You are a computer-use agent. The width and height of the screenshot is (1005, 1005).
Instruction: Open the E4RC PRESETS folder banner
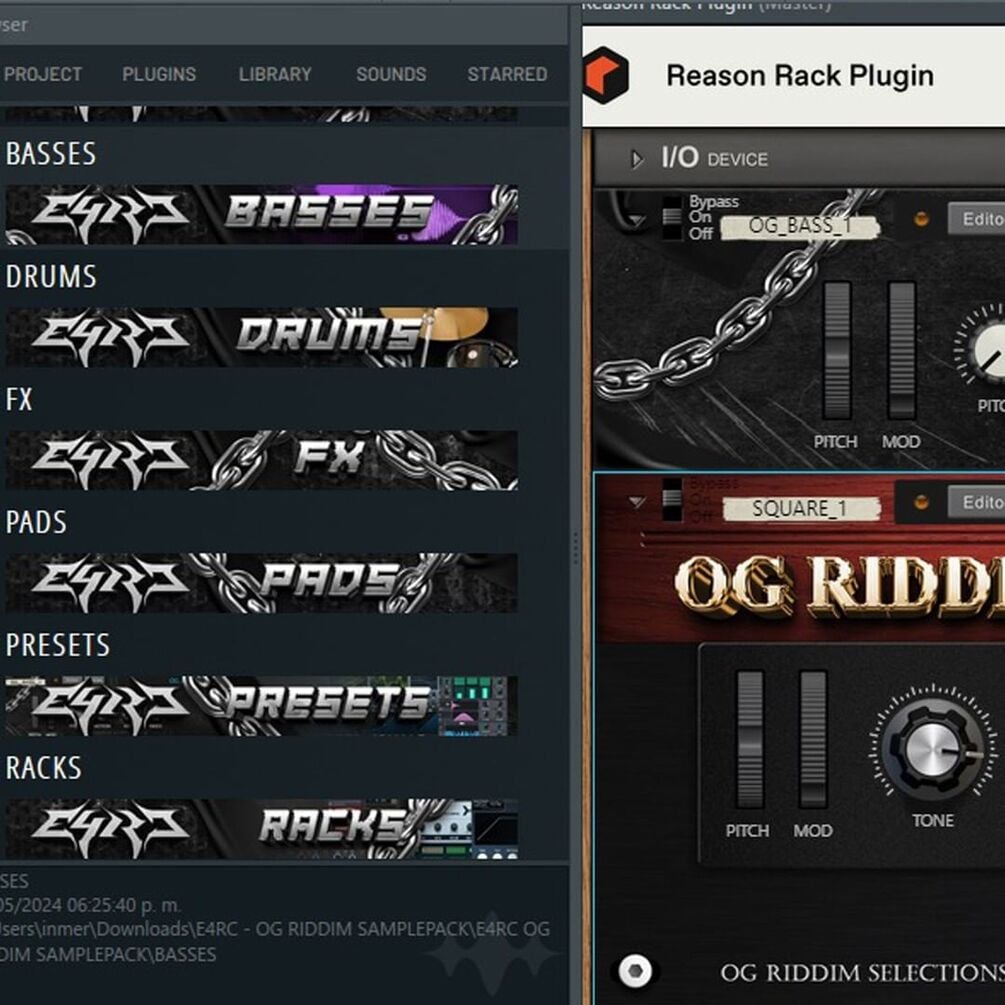pyautogui.click(x=262, y=706)
